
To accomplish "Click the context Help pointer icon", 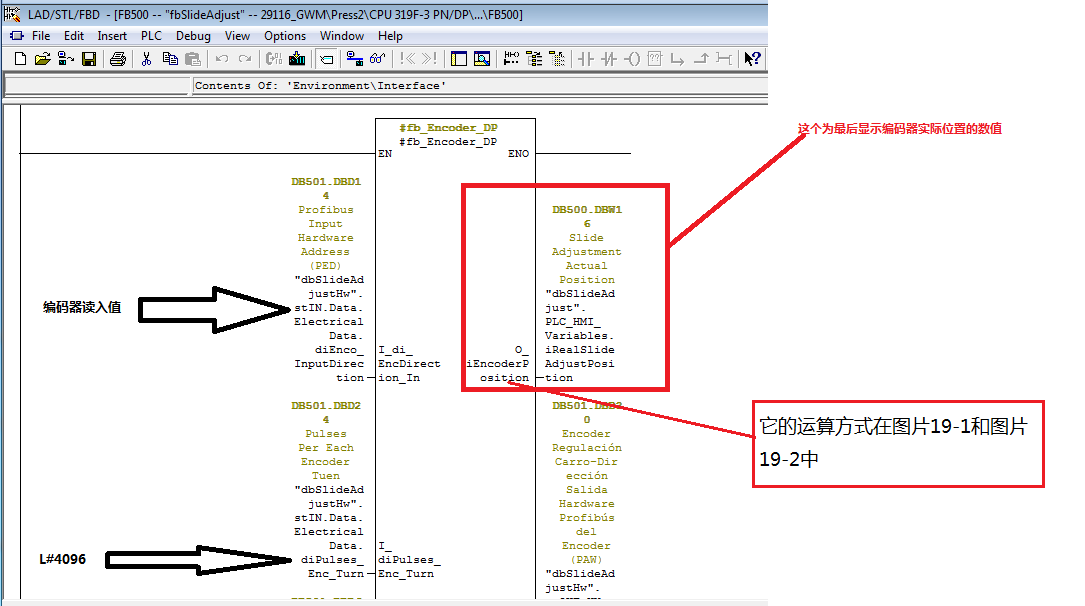I will pyautogui.click(x=753, y=59).
